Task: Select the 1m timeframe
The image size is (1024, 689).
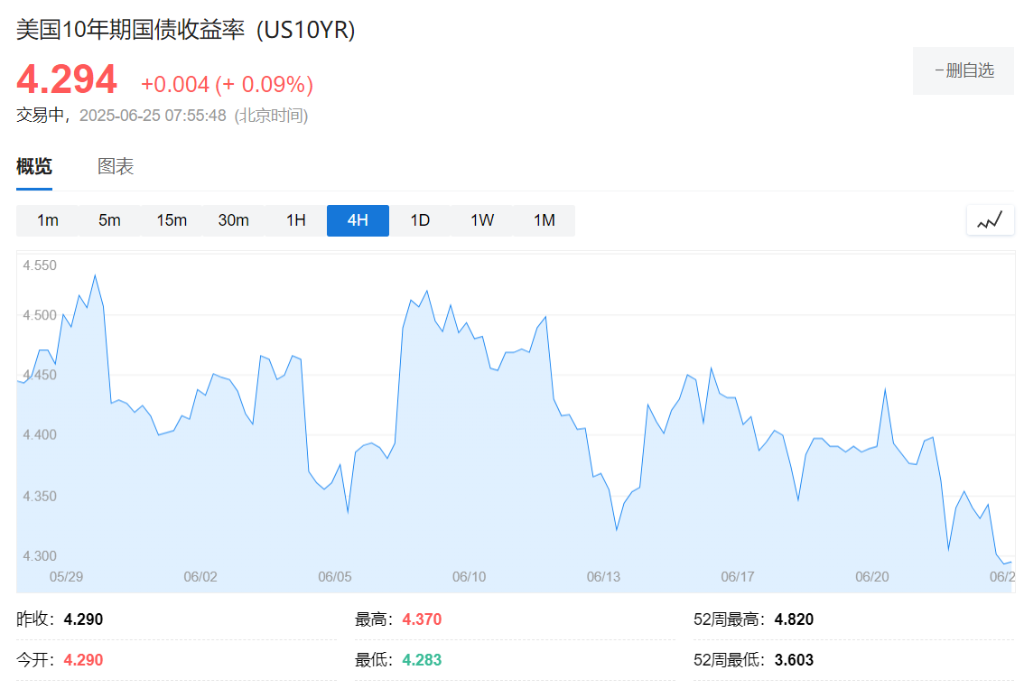Action: [x=48, y=220]
